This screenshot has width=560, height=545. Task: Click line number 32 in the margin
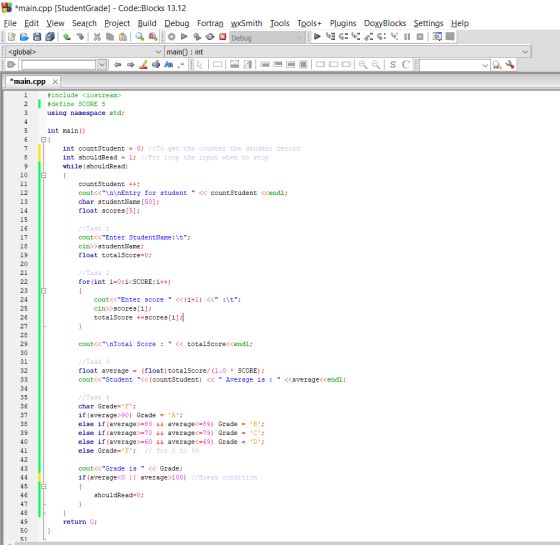coord(24,371)
